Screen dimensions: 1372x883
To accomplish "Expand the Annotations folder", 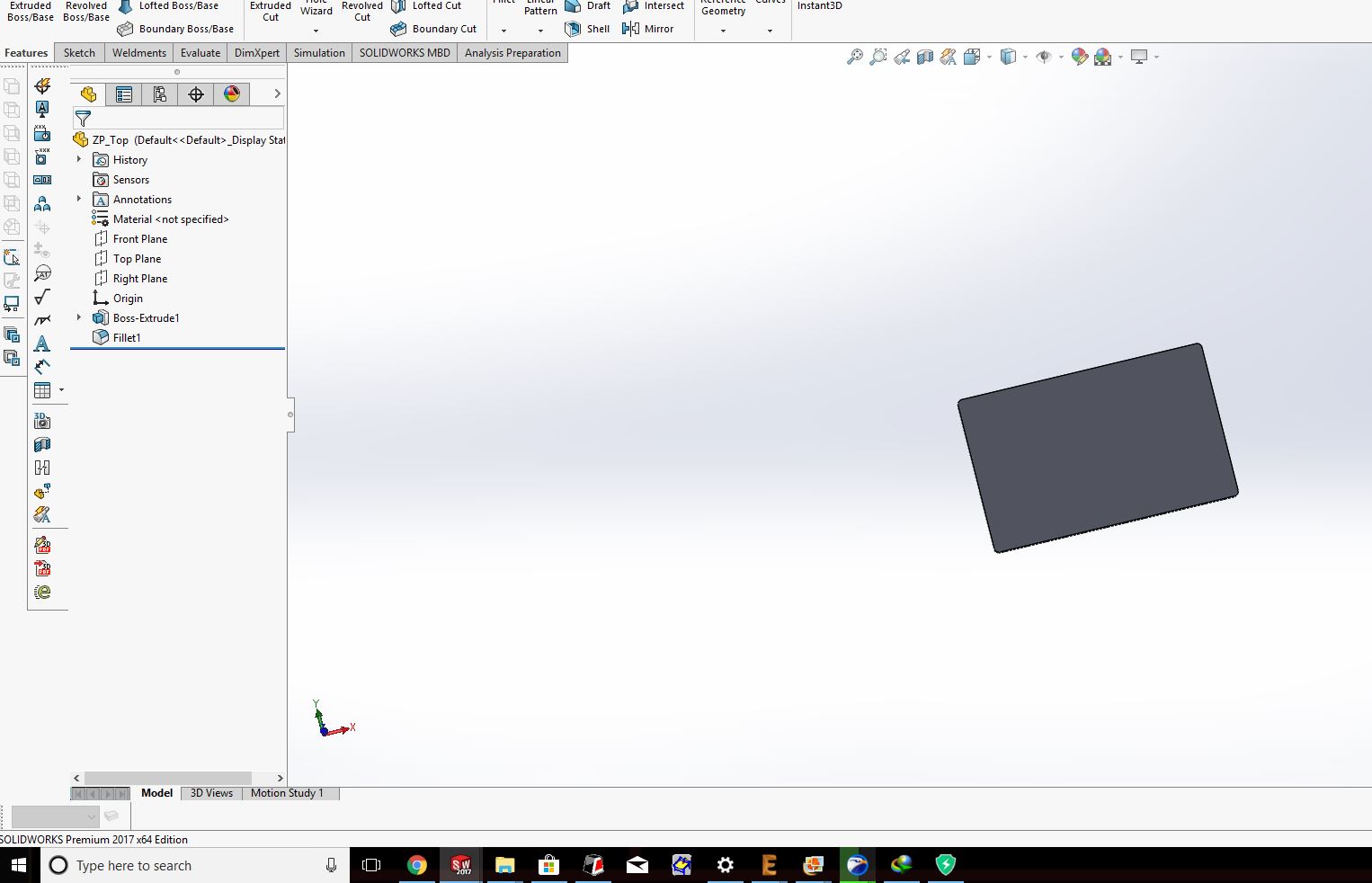I will click(79, 199).
